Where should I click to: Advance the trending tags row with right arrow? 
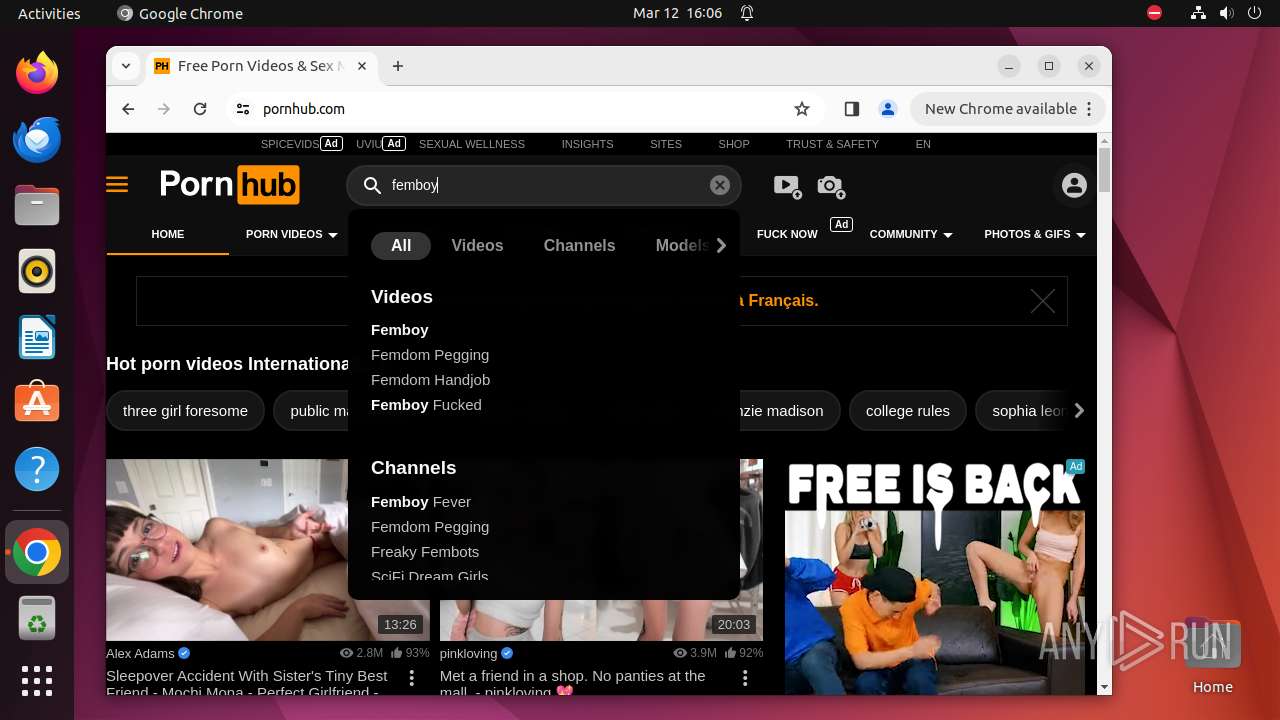1078,410
